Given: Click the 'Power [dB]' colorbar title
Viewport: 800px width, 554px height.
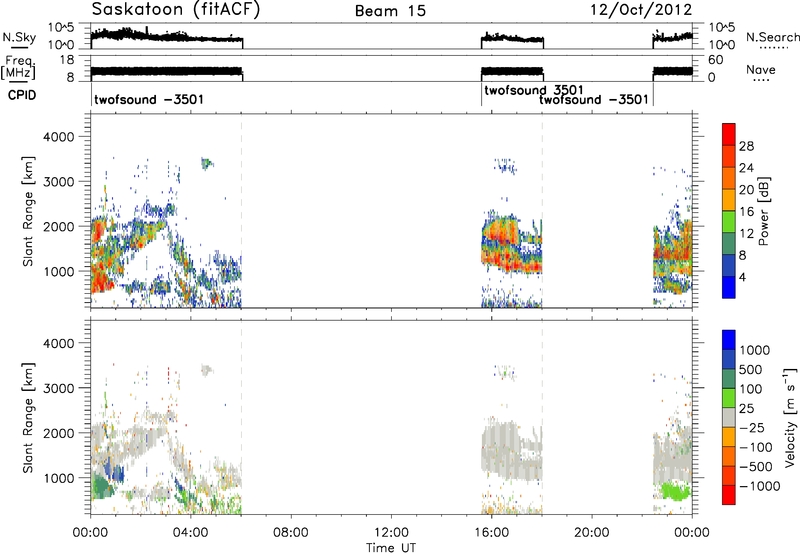Looking at the screenshot, I should pyautogui.click(x=764, y=211).
